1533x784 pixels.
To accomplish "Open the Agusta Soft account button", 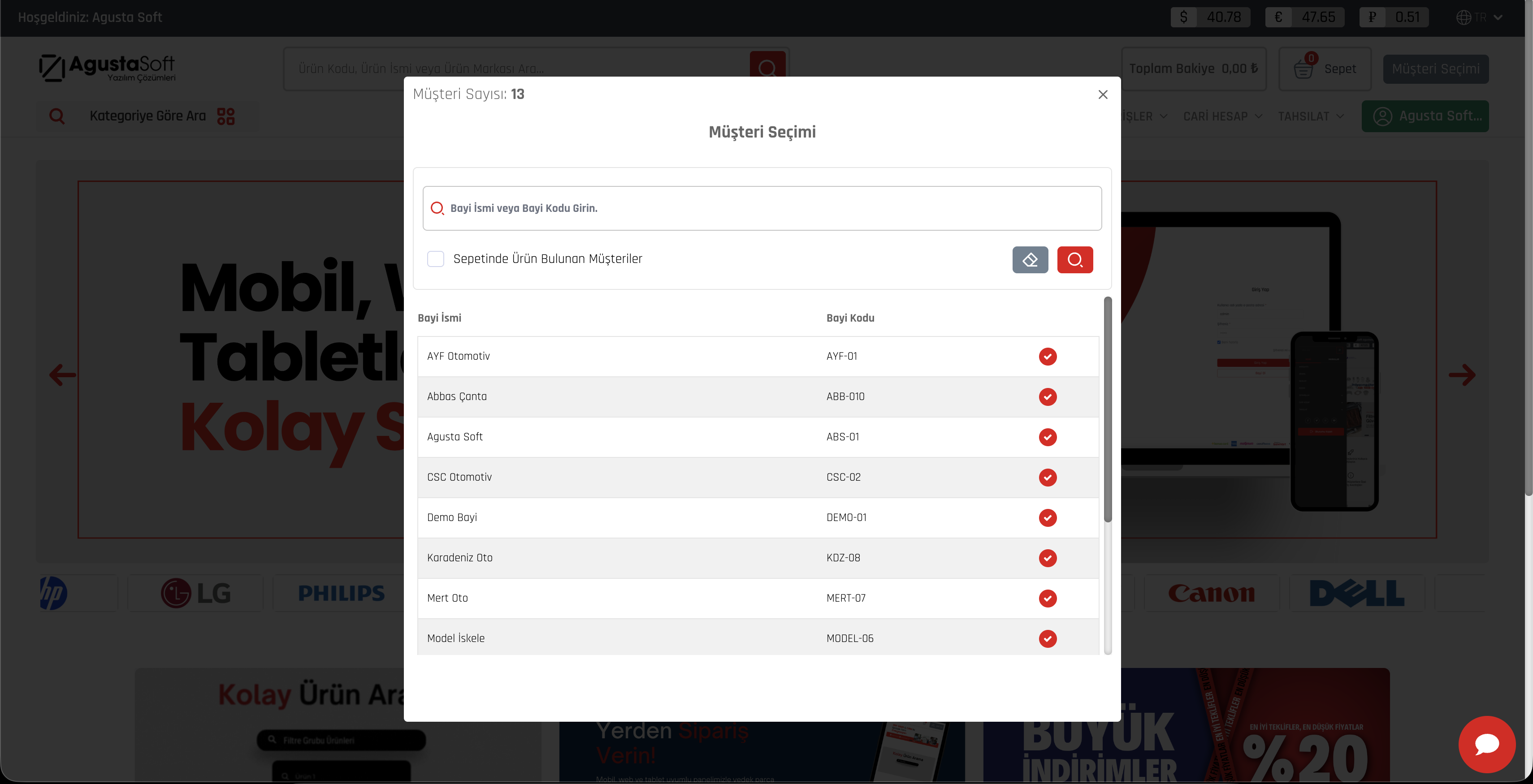I will [1425, 116].
